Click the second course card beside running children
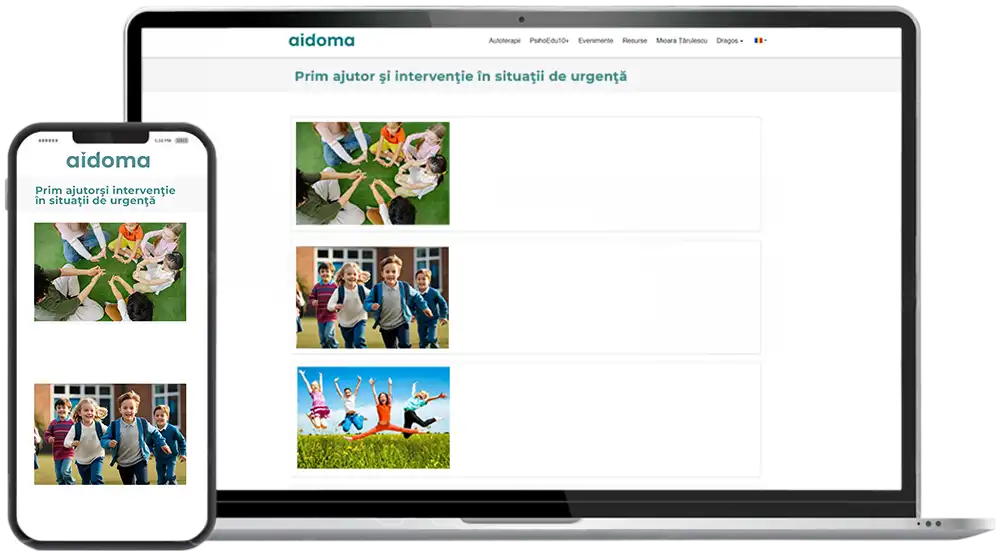Image resolution: width=1000 pixels, height=560 pixels. pyautogui.click(x=605, y=297)
